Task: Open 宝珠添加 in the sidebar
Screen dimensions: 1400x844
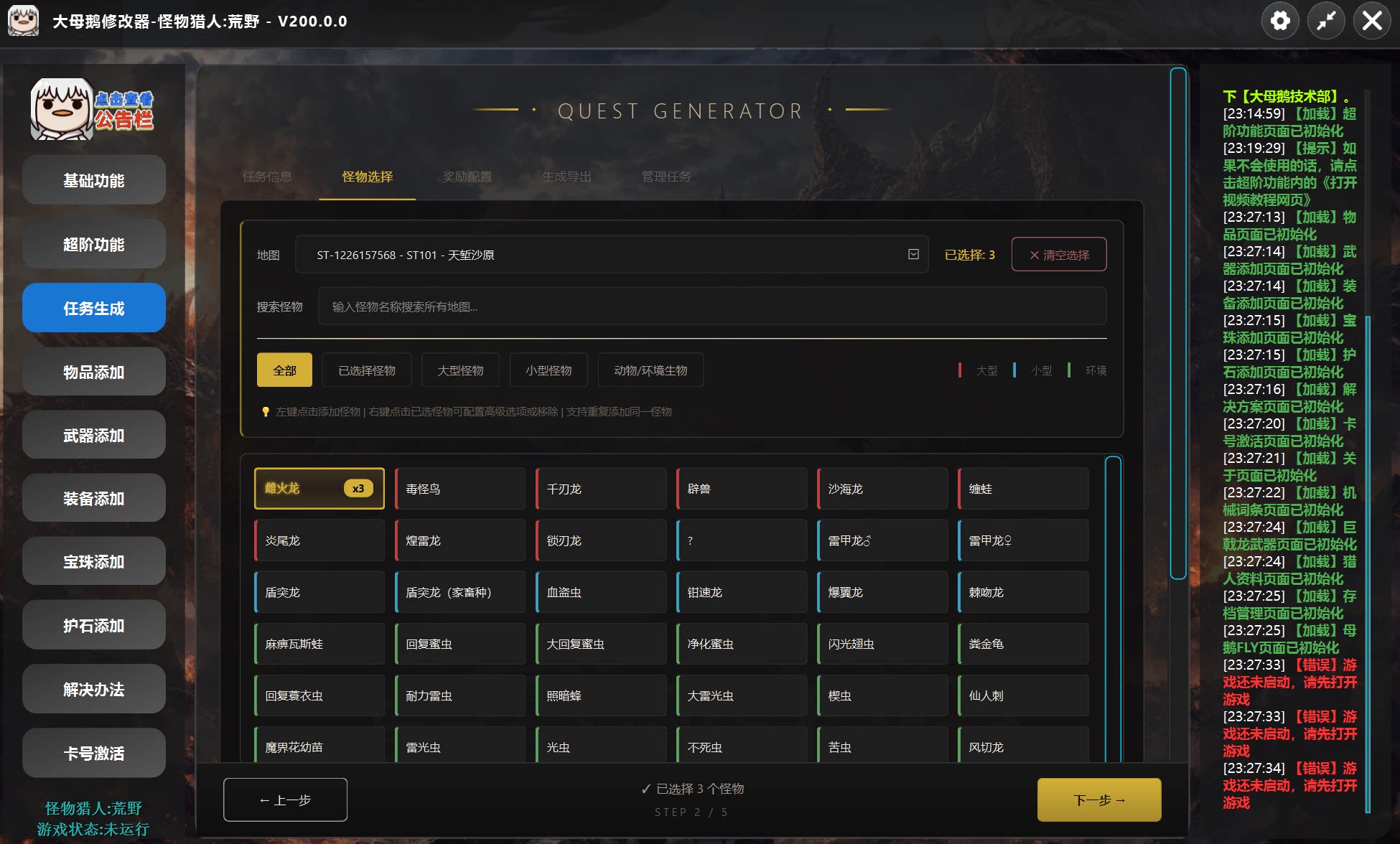Action: (94, 561)
